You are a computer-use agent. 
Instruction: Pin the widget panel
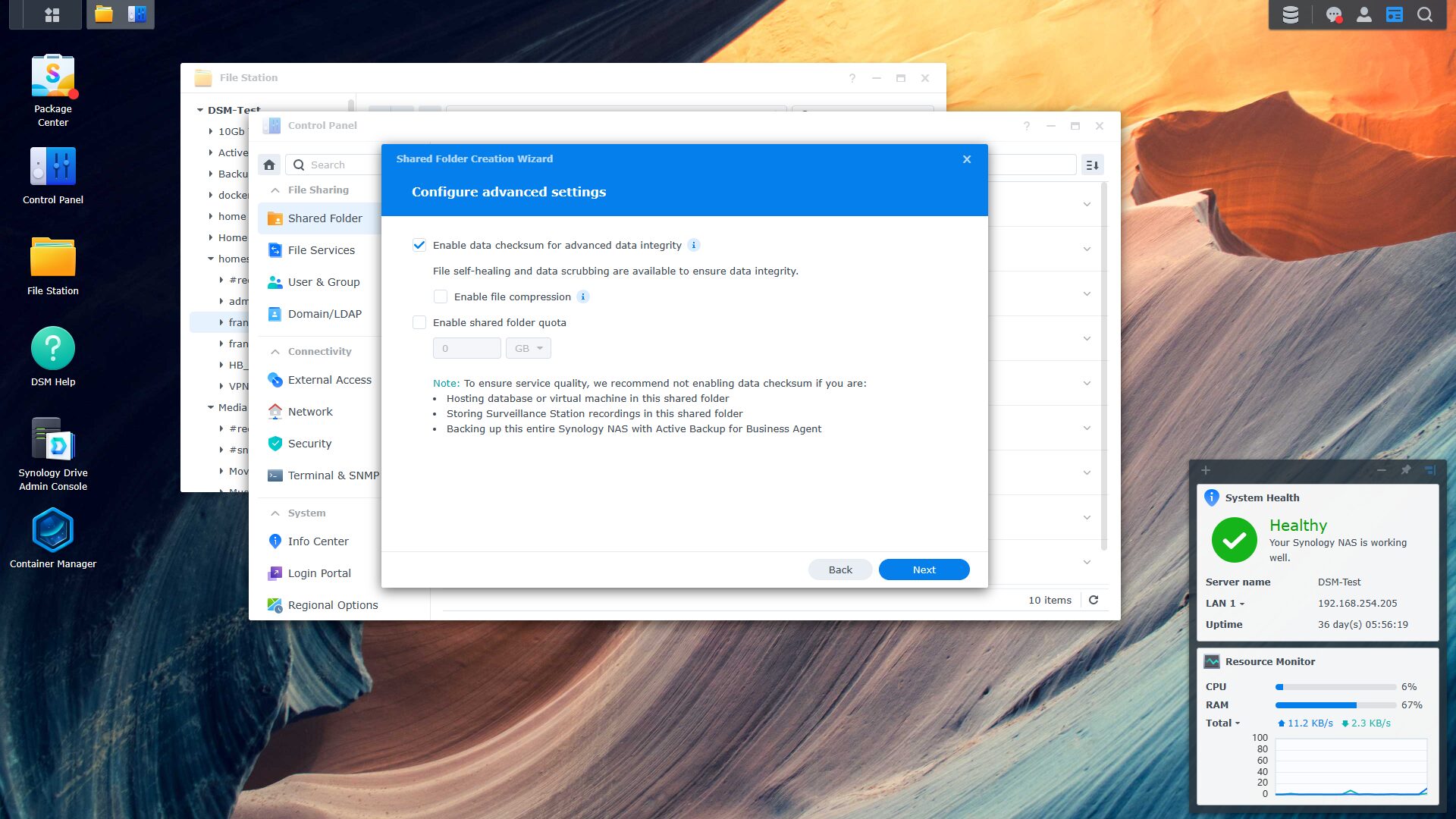(x=1406, y=470)
